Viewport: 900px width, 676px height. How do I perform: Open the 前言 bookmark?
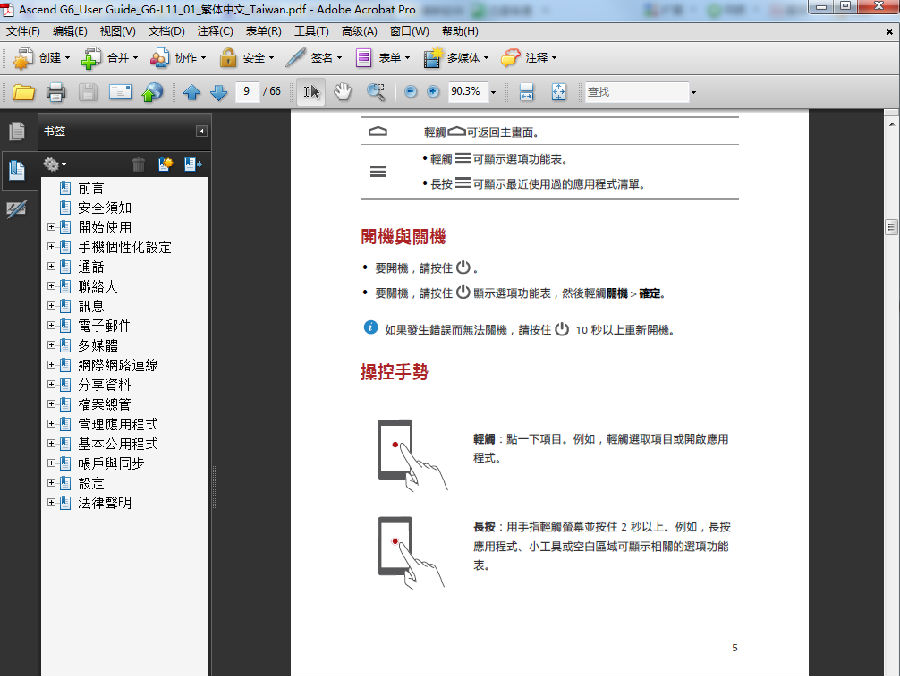pos(91,188)
